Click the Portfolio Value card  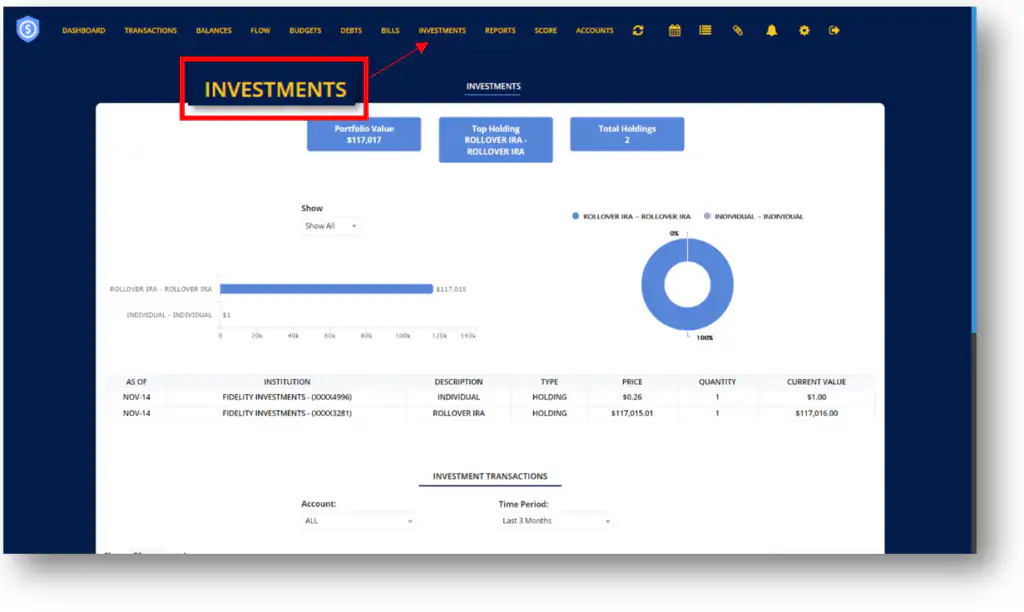click(364, 134)
